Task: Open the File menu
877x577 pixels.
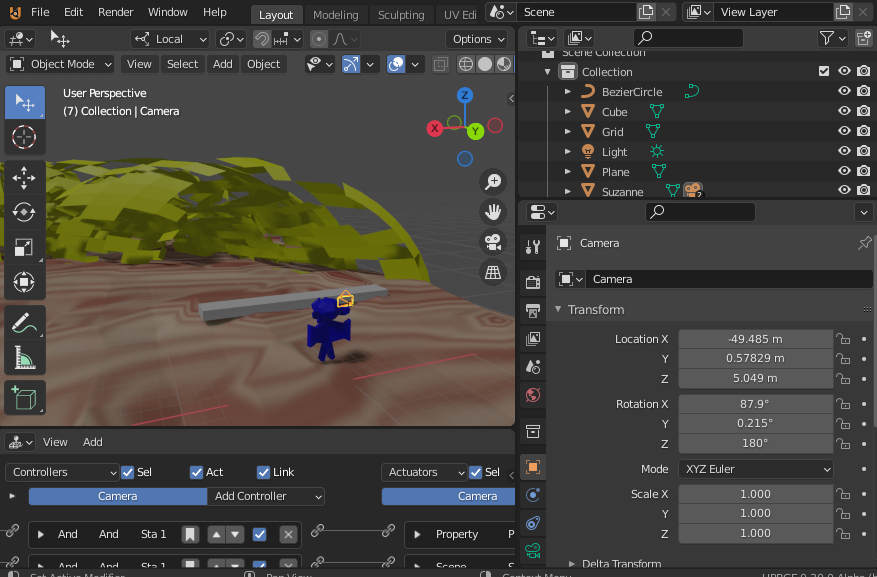Action: (40, 12)
